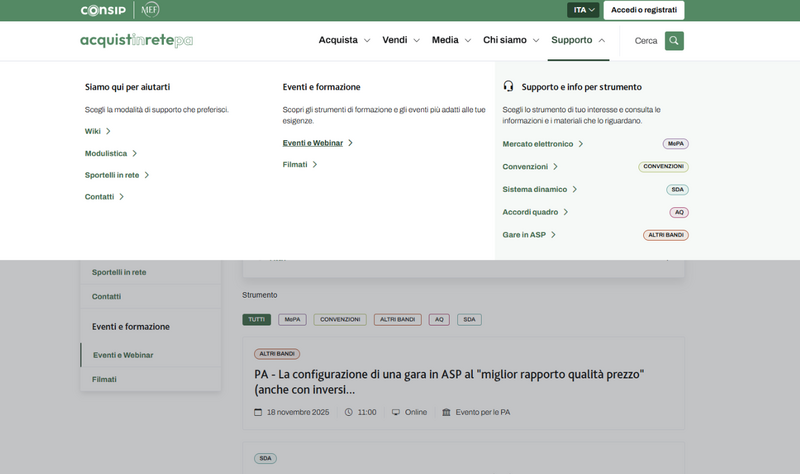Collapse the Supporto menu
The height and width of the screenshot is (474, 800).
click(x=578, y=41)
